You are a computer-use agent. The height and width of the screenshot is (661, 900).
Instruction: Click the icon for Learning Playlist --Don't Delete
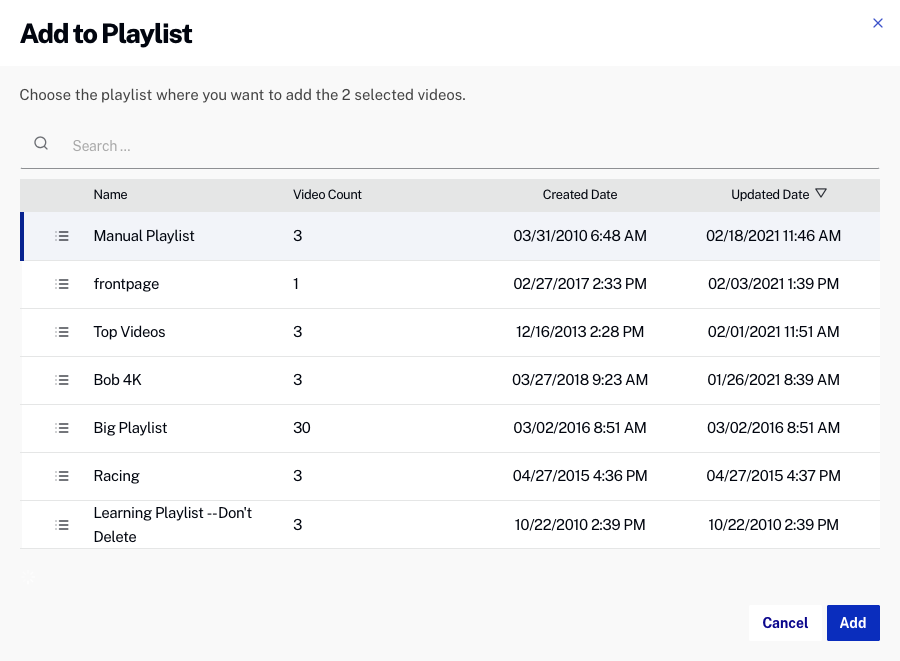pyautogui.click(x=62, y=524)
